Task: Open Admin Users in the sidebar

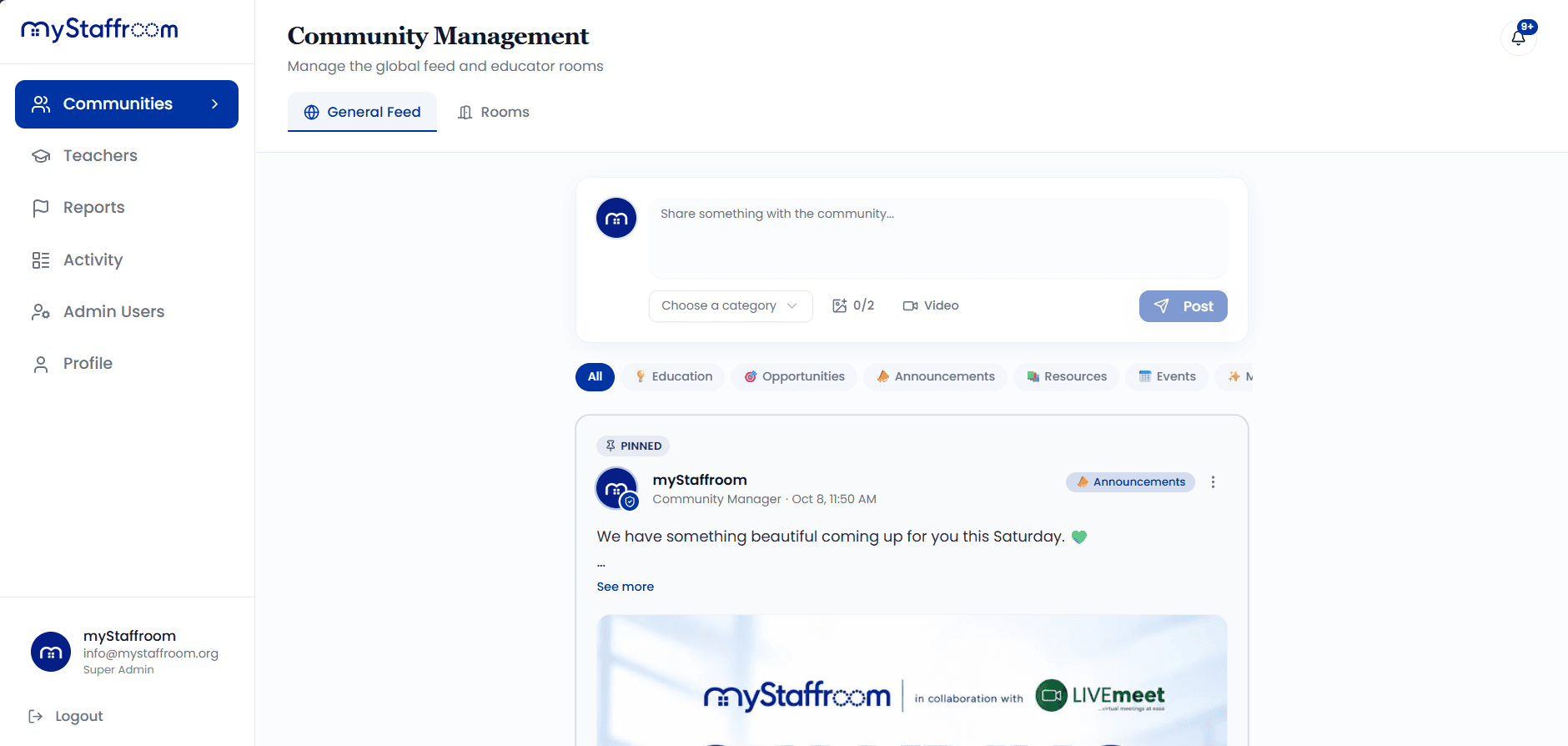Action: [127, 311]
